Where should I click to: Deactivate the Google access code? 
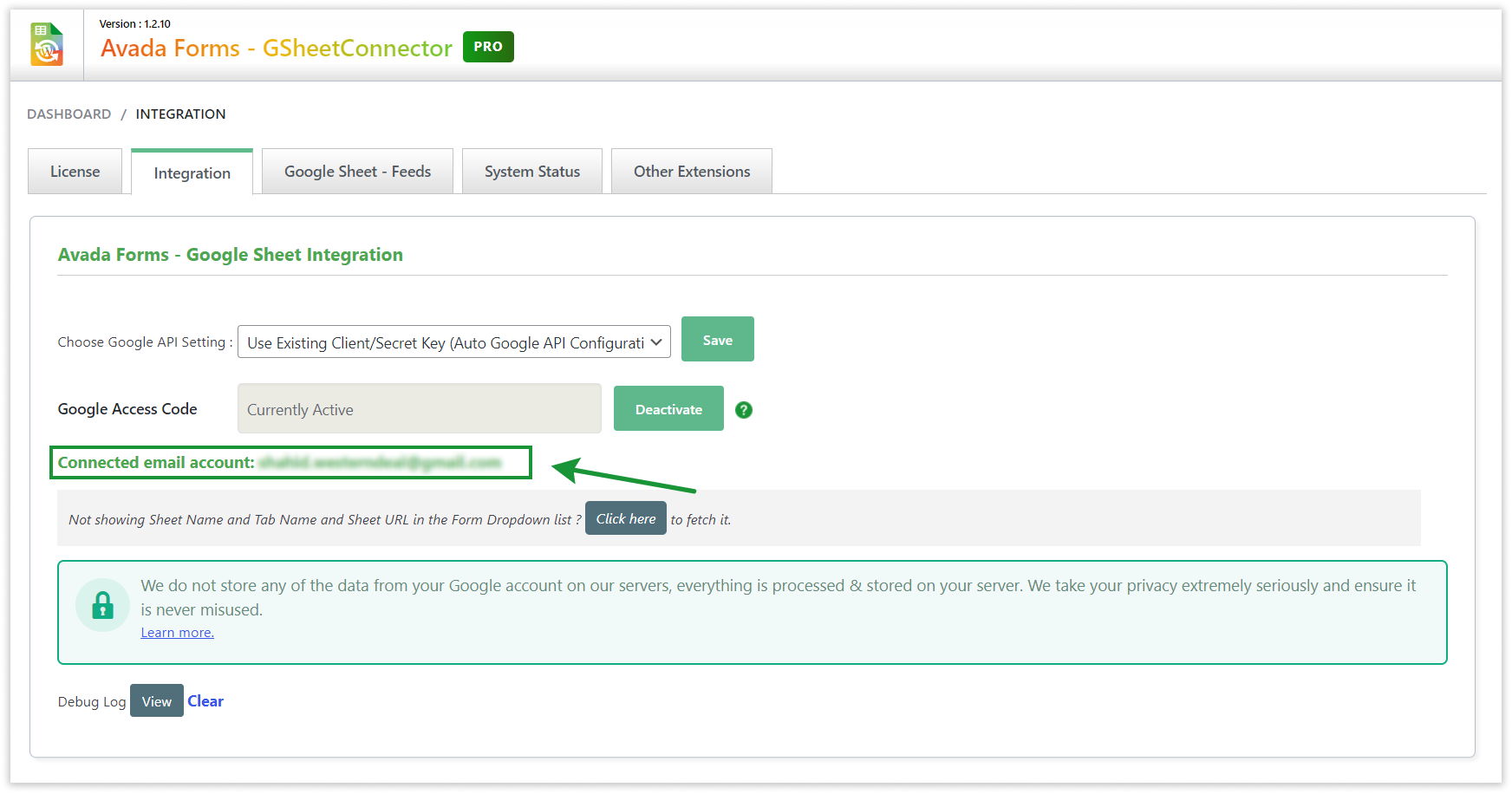(x=668, y=408)
